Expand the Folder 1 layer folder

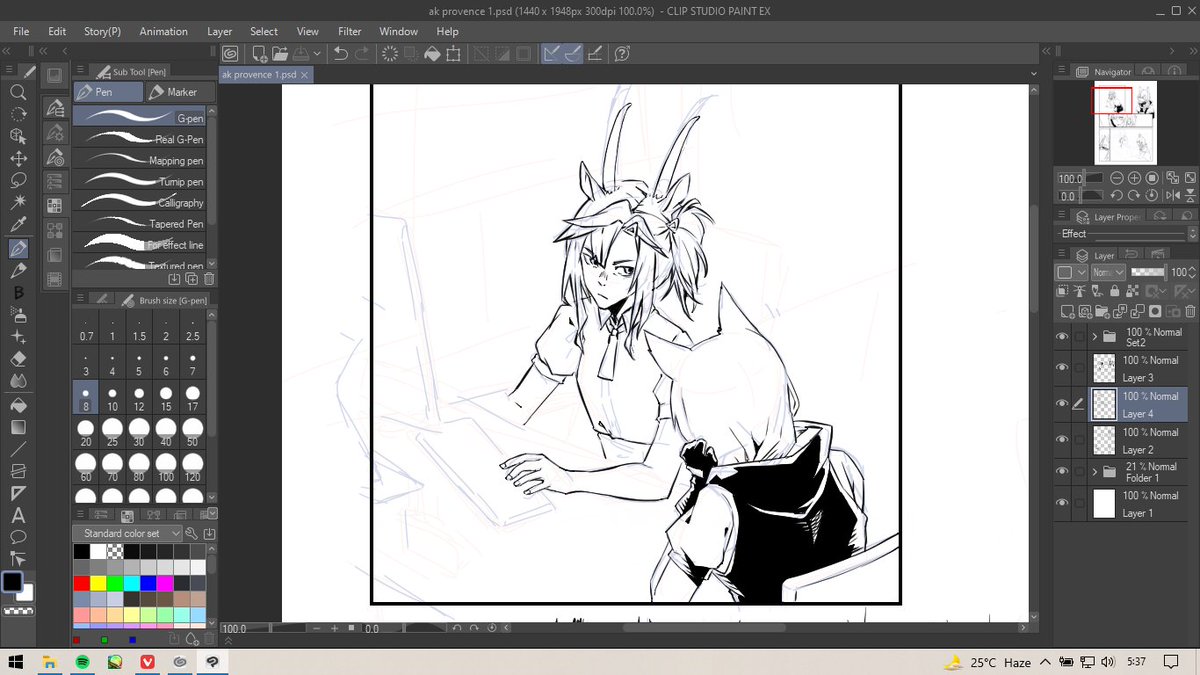point(1095,471)
